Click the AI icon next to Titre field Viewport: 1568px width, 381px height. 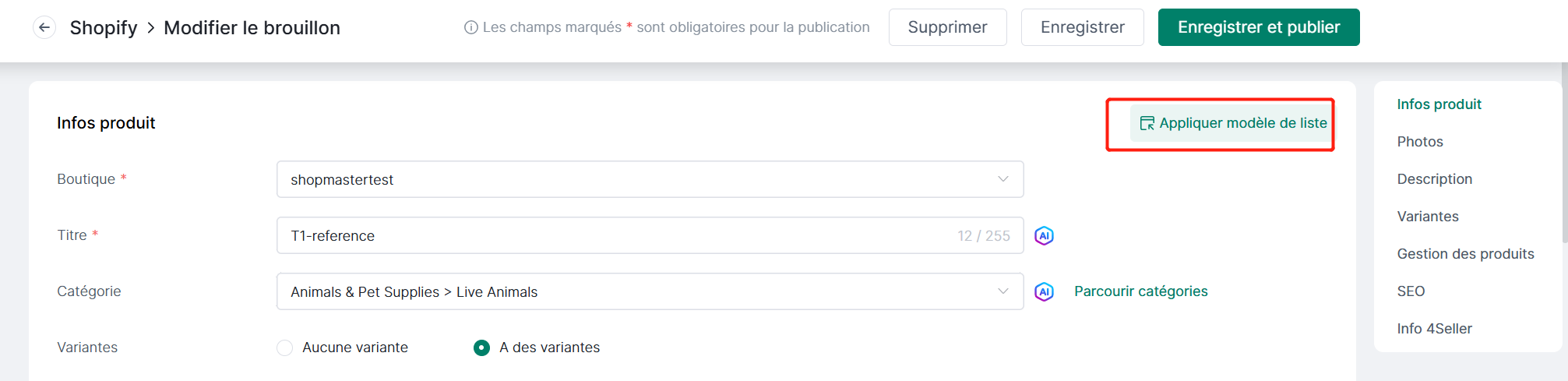pos(1044,235)
